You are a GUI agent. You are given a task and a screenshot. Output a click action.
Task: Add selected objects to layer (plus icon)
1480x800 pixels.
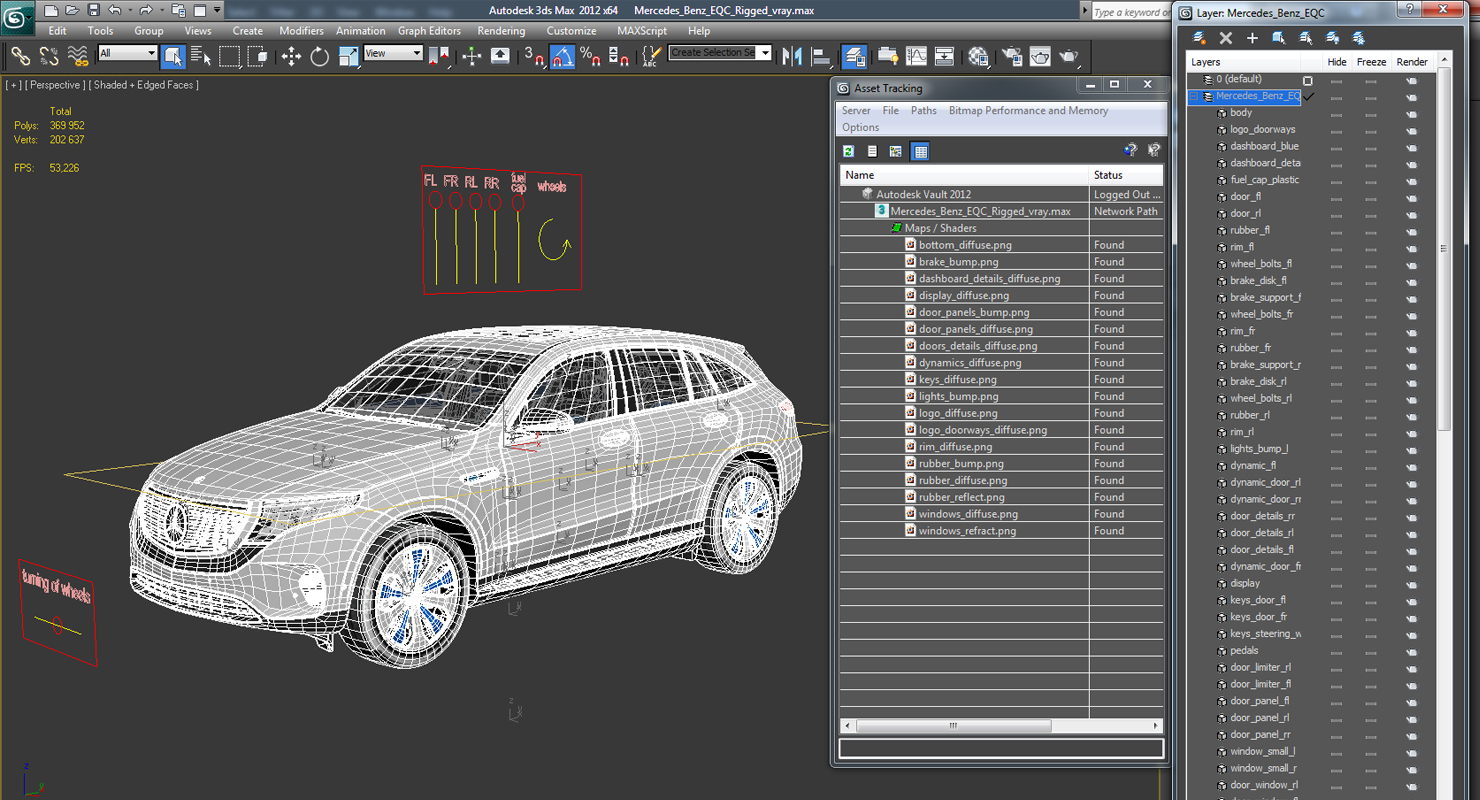click(1252, 38)
